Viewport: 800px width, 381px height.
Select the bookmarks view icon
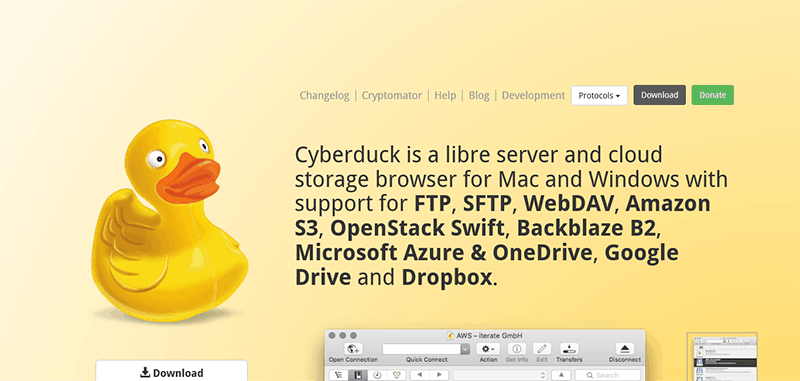point(358,375)
